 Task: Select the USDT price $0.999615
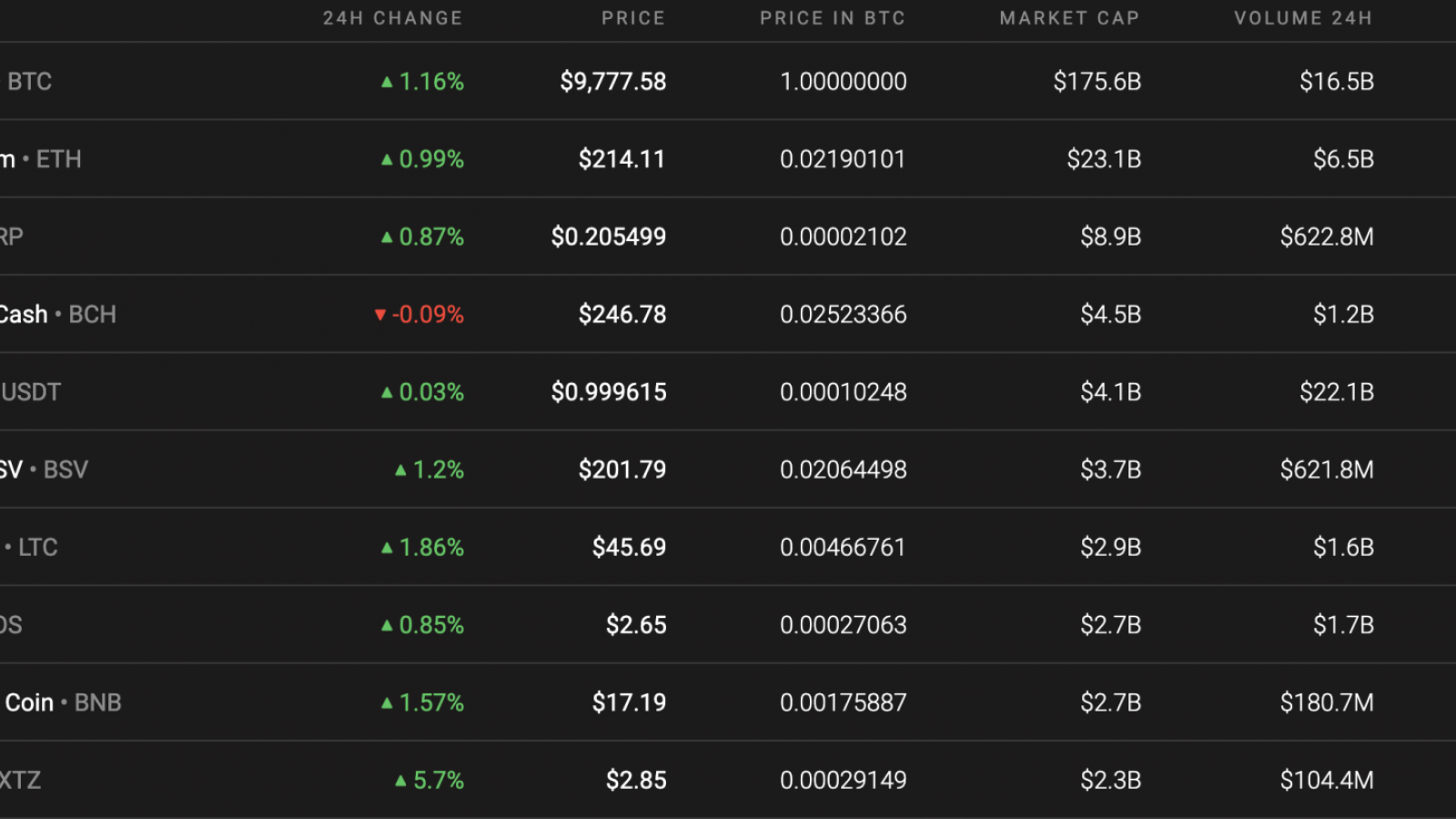coord(609,392)
